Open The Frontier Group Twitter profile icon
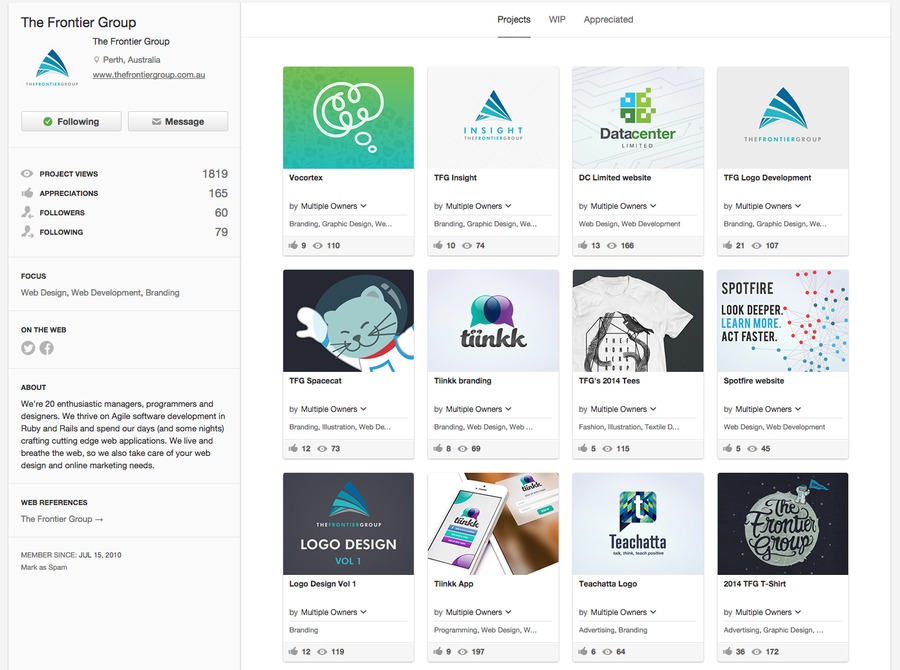Screen dimensions: 900x670 click(28, 348)
